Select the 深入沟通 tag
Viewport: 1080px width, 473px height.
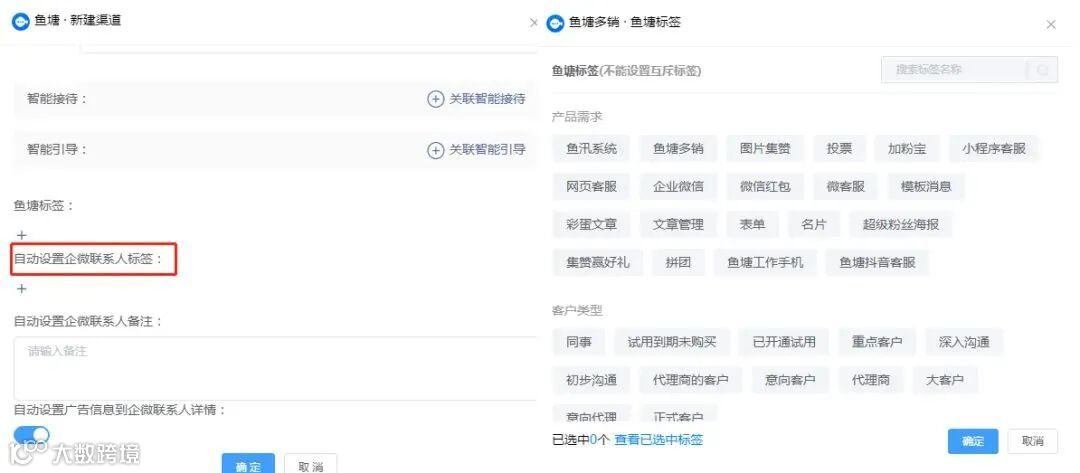pos(964,342)
